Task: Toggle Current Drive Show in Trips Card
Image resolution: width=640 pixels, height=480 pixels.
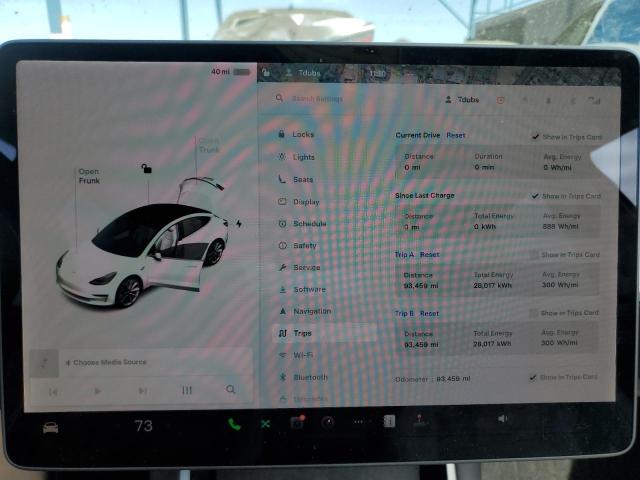Action: [536, 137]
